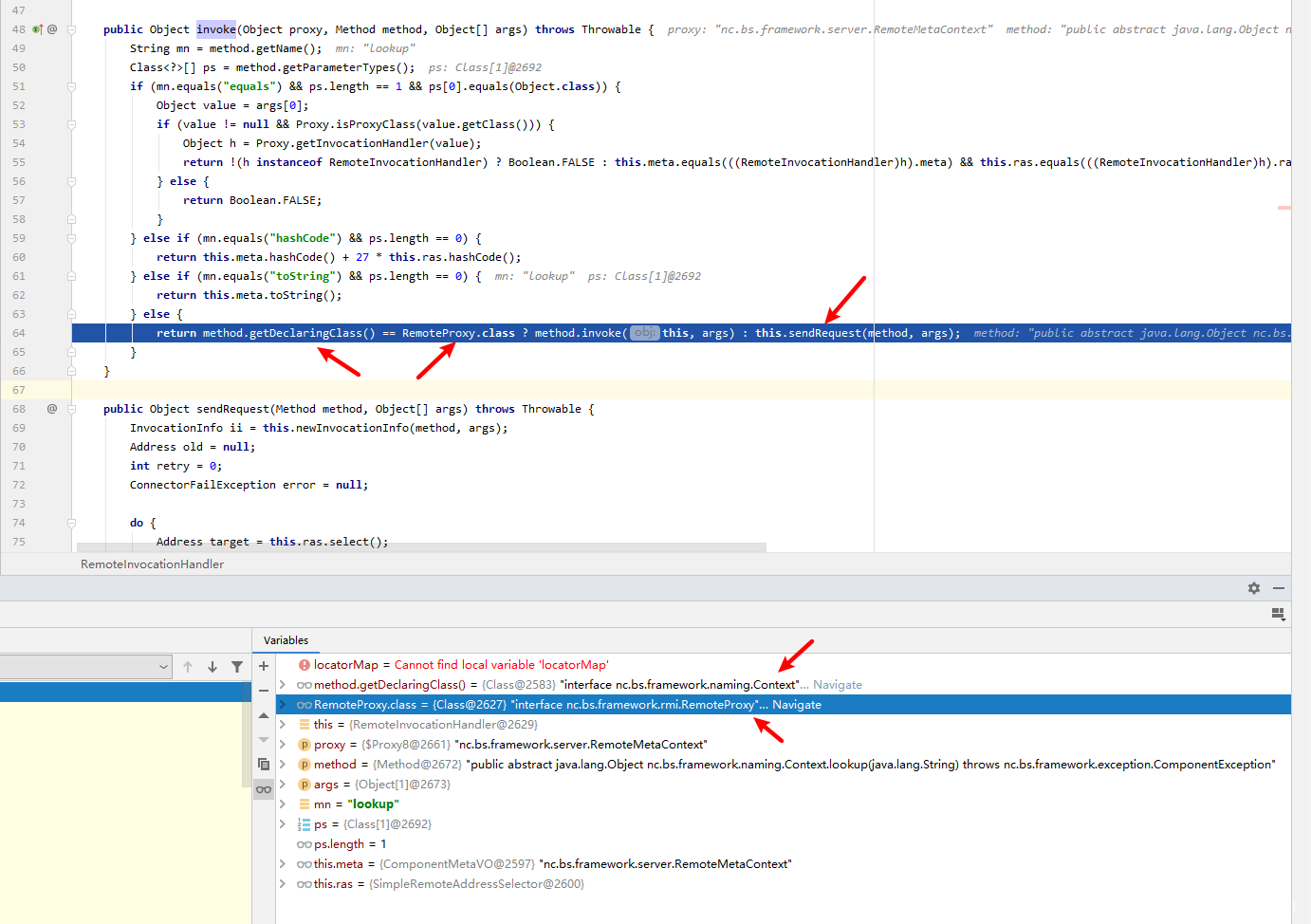Expand the this.meta watch node
The height and width of the screenshot is (924, 1311).
(x=283, y=864)
